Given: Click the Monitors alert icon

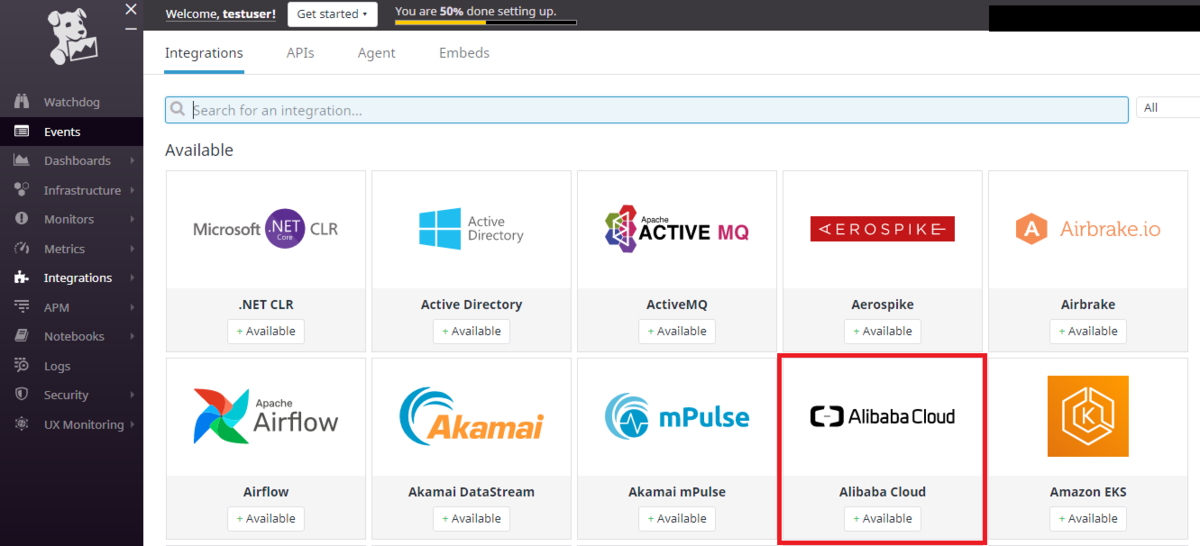Looking at the screenshot, I should (21, 219).
